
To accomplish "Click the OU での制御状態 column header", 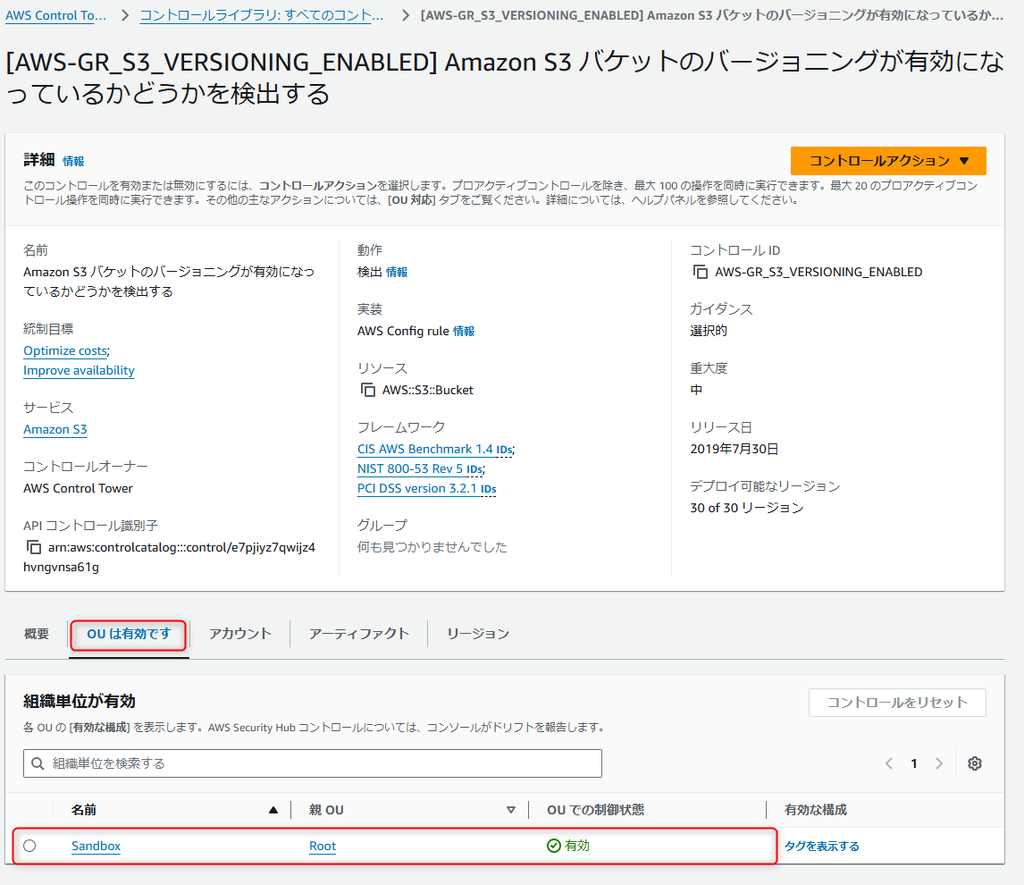I will pos(596,810).
